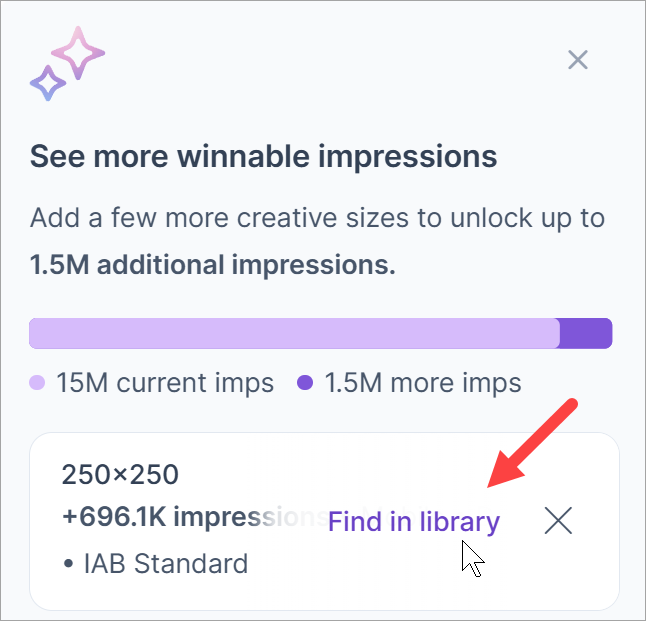Click the dark purple legend dot
The image size is (646, 621).
click(306, 383)
